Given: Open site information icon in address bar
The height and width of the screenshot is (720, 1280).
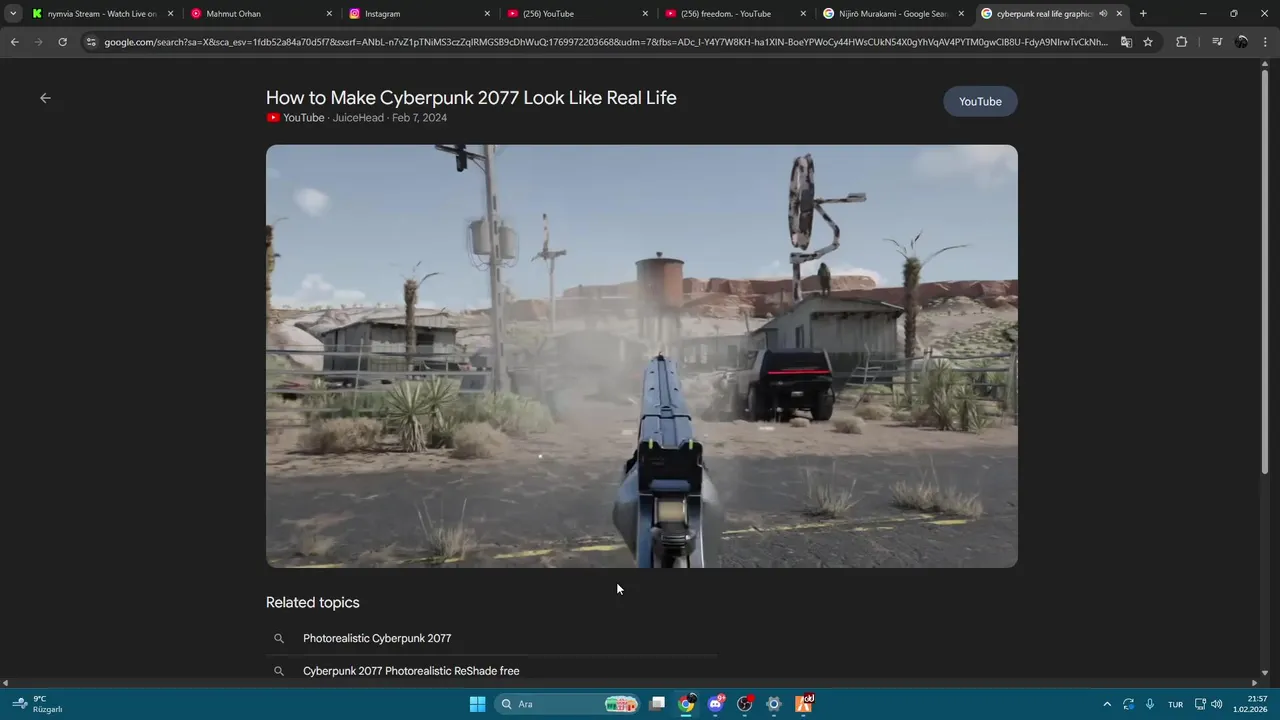Looking at the screenshot, I should click(91, 42).
